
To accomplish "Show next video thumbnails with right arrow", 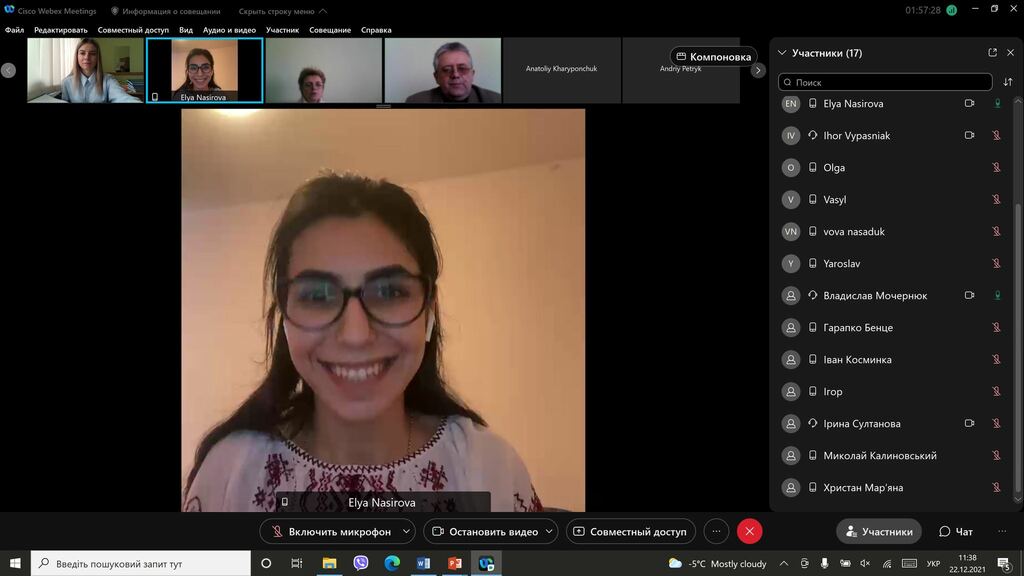I will pos(758,71).
